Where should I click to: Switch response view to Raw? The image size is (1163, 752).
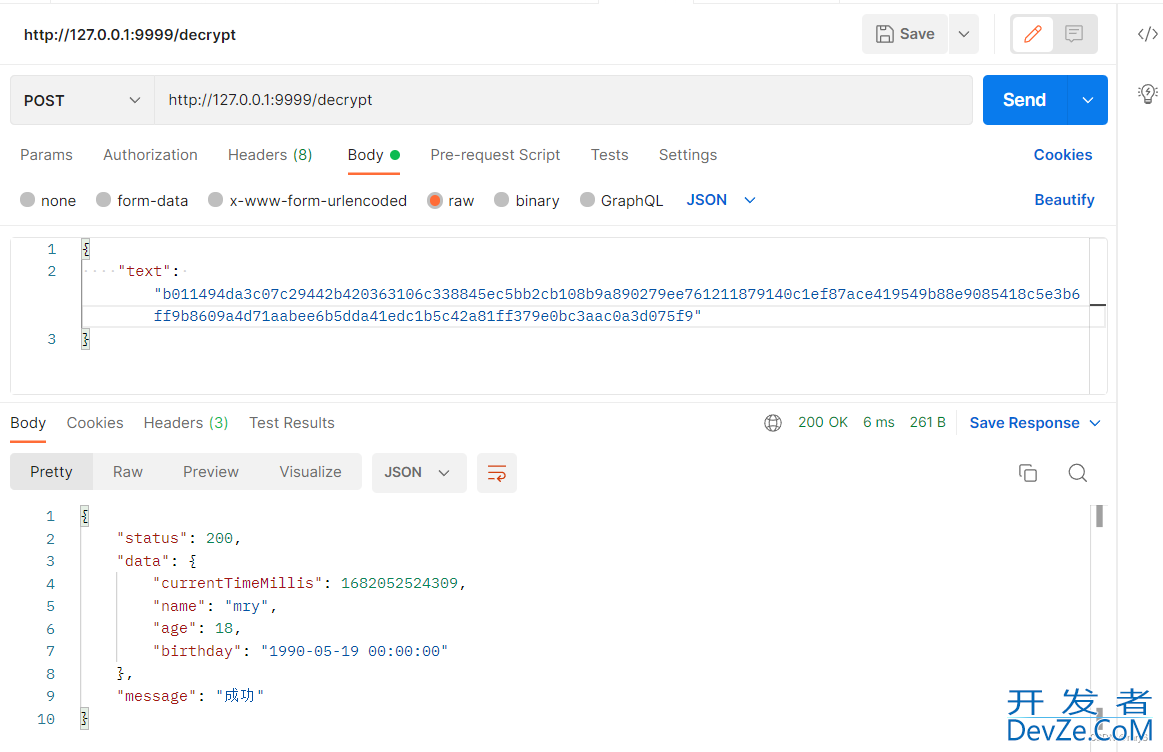tap(128, 472)
